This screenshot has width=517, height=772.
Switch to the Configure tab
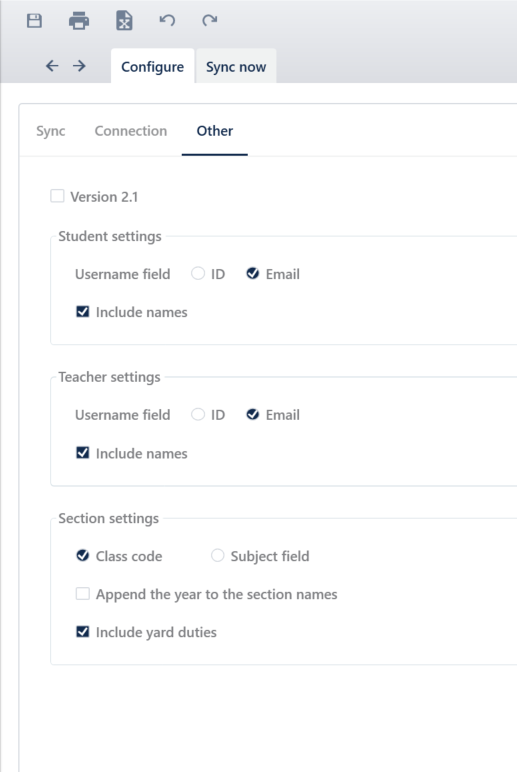[x=153, y=66]
